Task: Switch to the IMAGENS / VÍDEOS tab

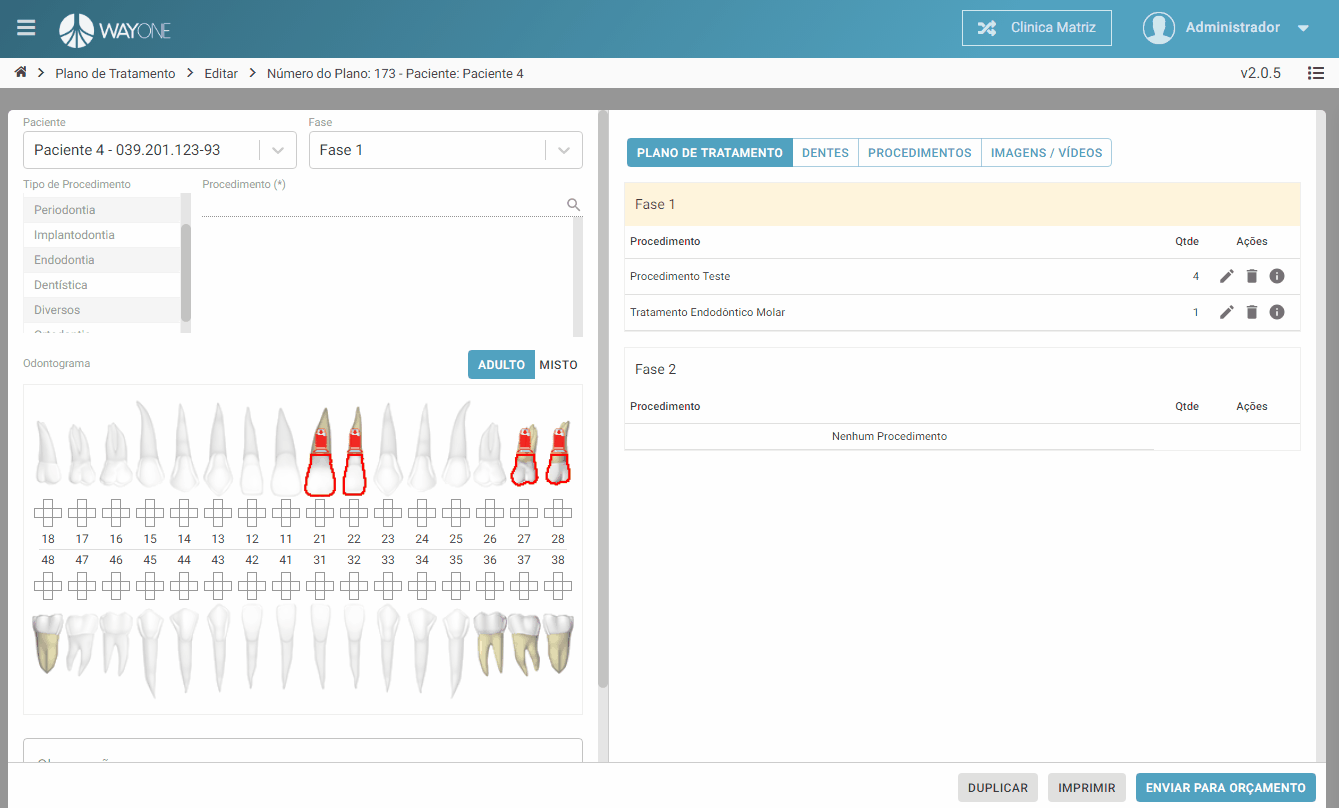Action: point(1046,153)
